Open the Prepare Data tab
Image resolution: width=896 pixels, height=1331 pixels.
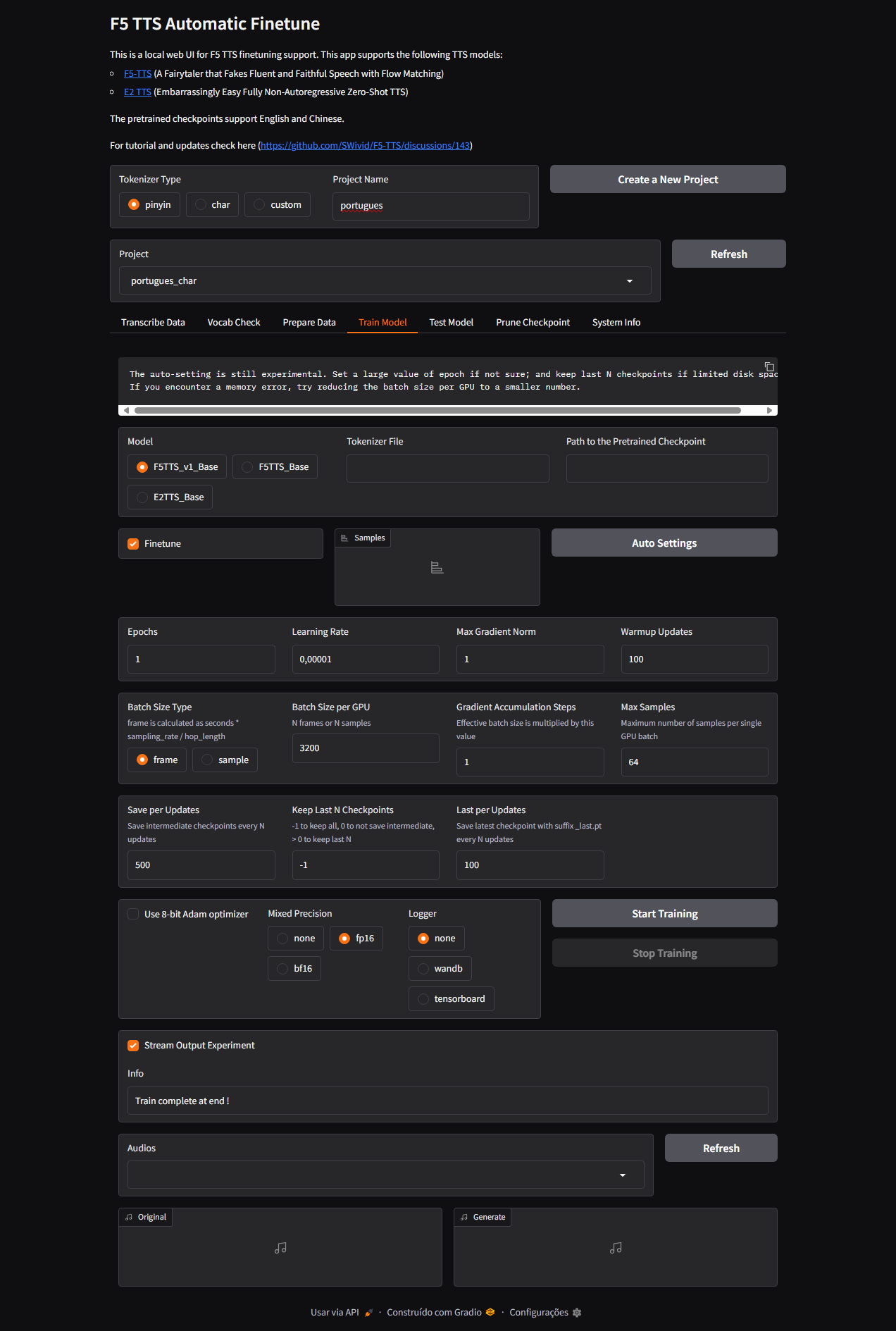[309, 322]
